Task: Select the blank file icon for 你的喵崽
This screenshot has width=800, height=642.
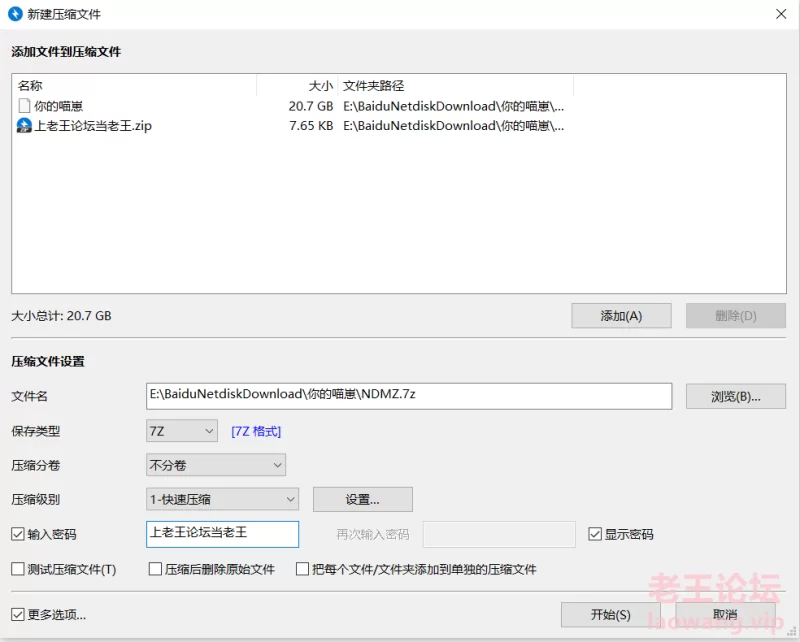Action: [24, 106]
